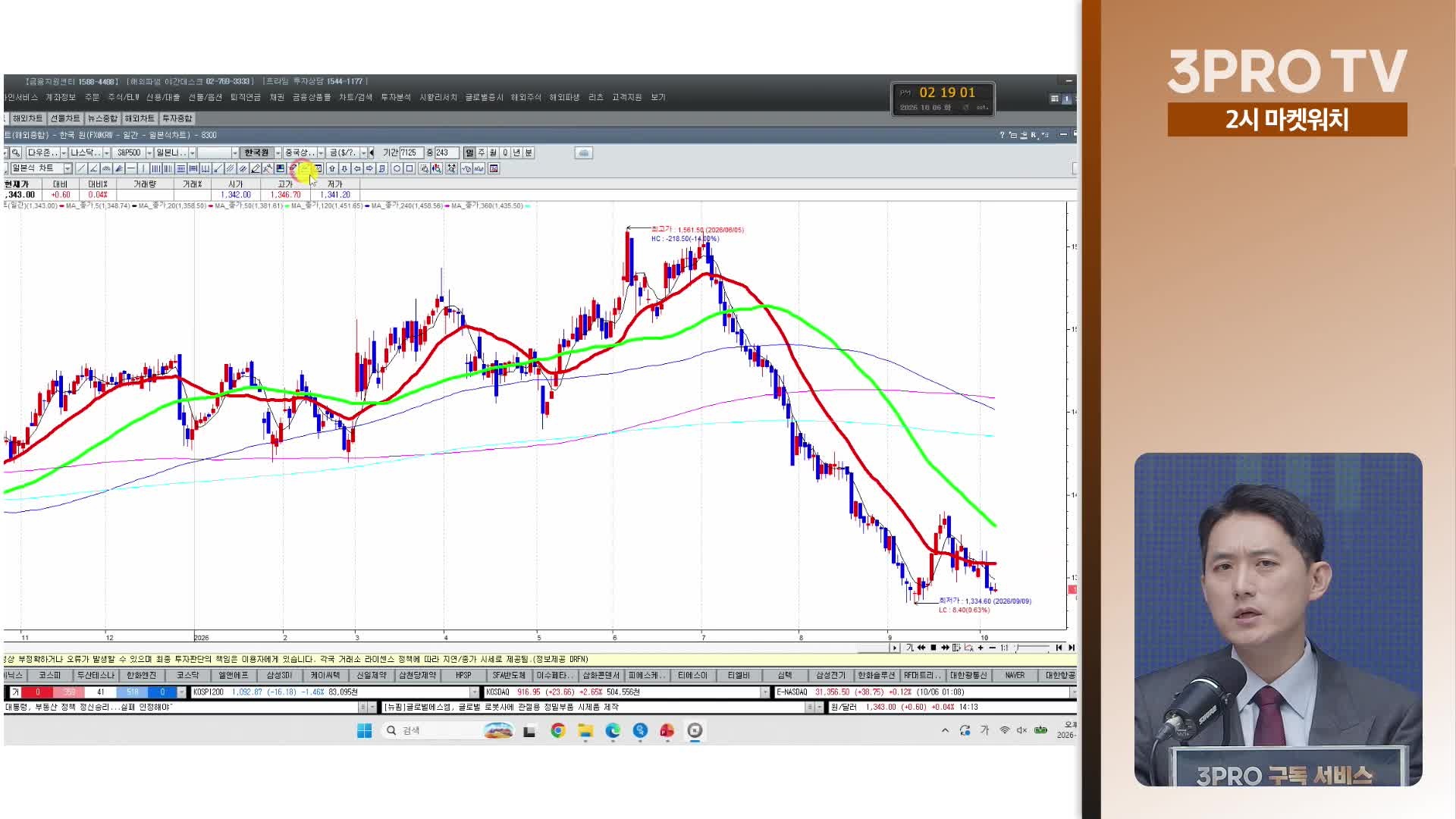The width and height of the screenshot is (1456, 819).
Task: Click the magnifier search icon beside symbol box
Action: (15, 153)
